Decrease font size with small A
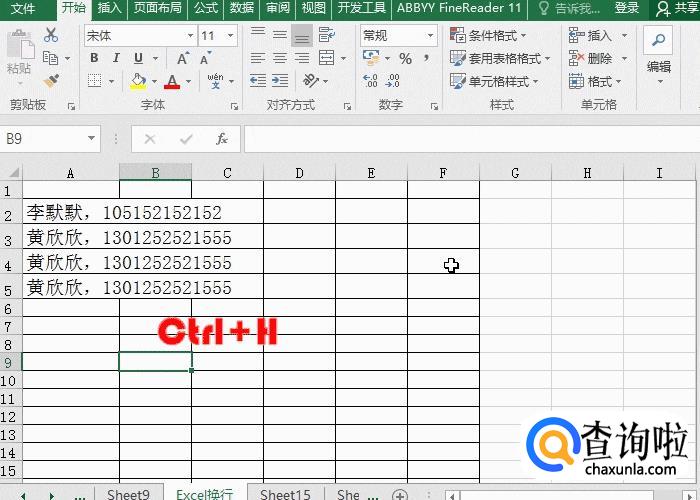Image resolution: width=700 pixels, height=500 pixels. pyautogui.click(x=205, y=58)
